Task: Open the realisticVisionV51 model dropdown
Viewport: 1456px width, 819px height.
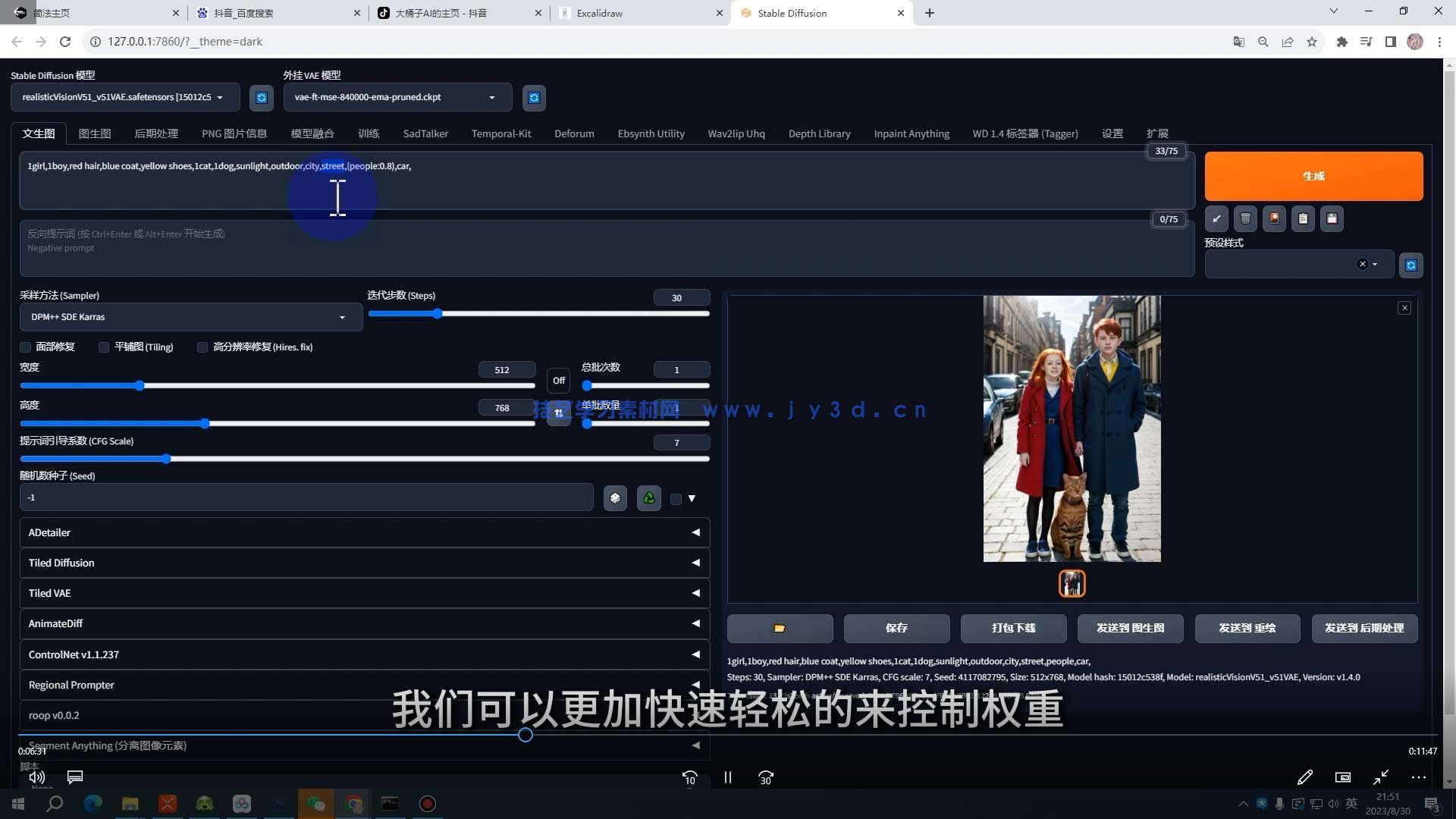Action: [x=125, y=97]
